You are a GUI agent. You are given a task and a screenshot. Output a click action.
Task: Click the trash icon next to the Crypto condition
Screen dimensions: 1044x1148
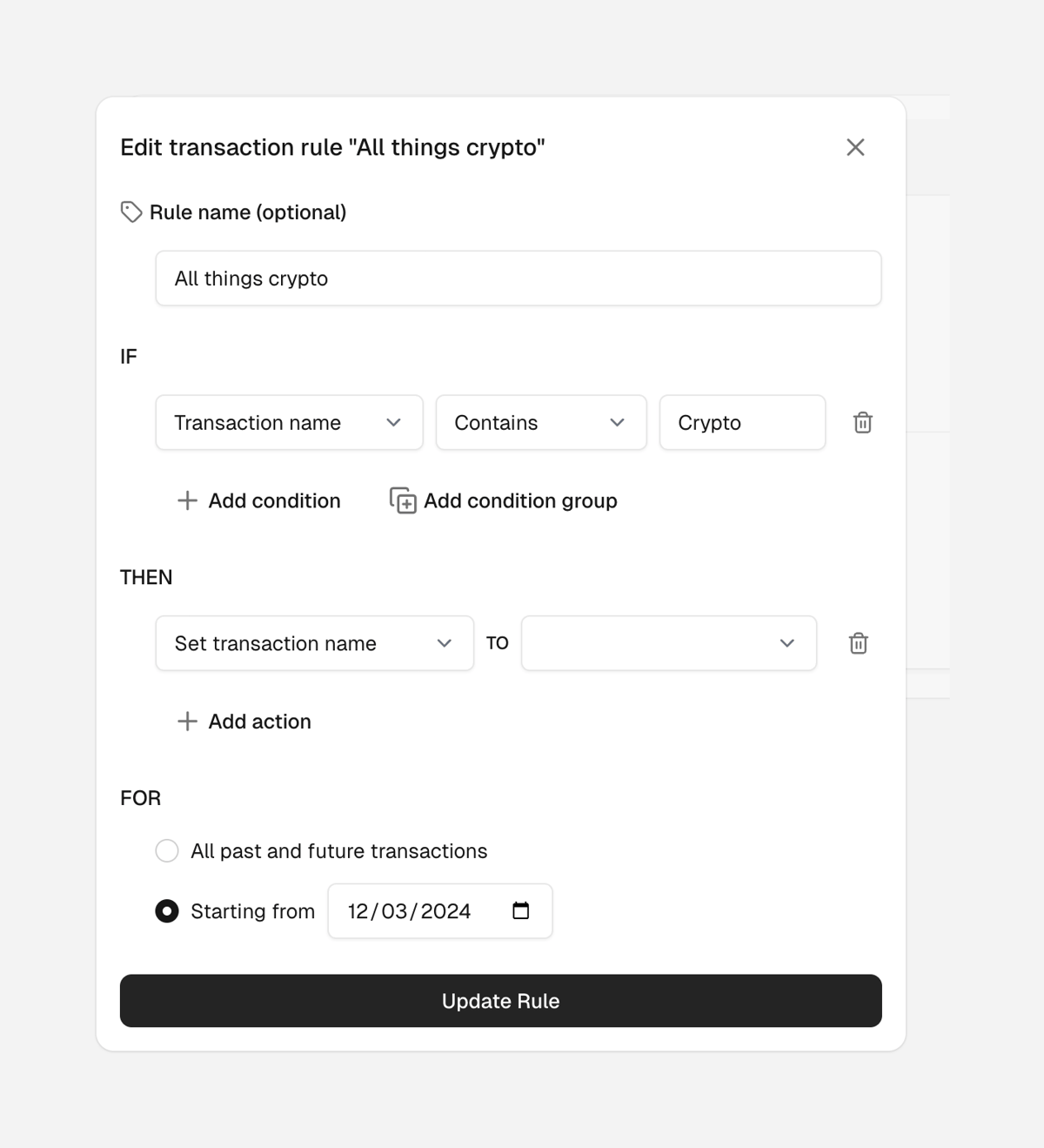click(862, 422)
